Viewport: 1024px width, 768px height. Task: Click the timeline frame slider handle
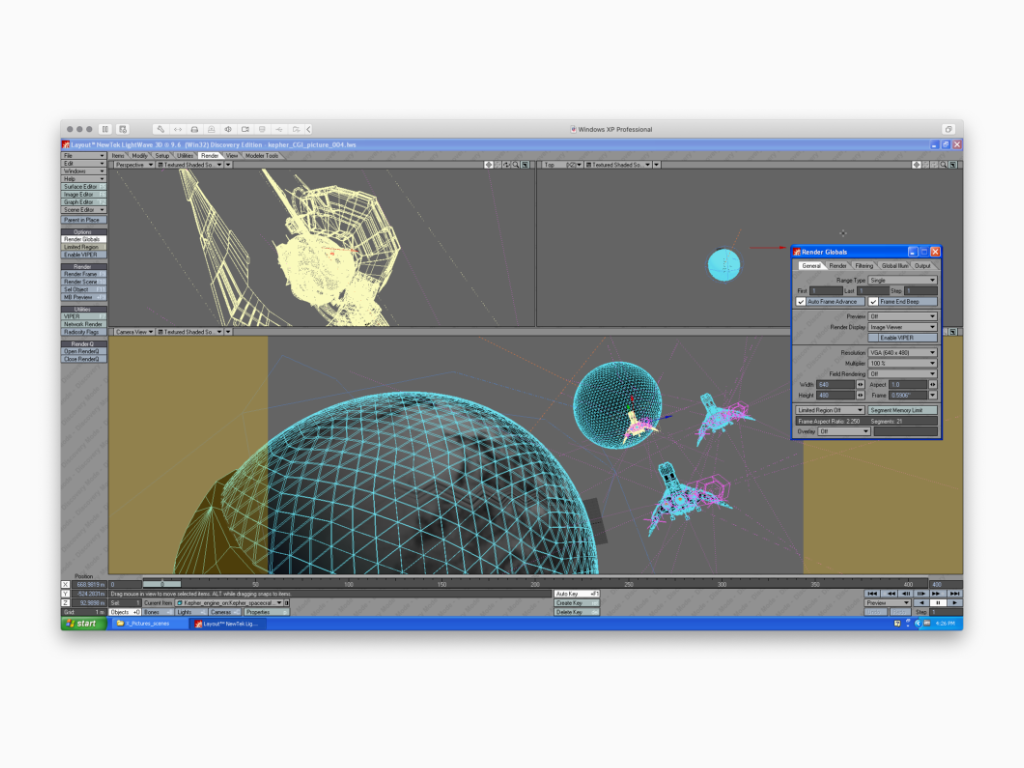click(162, 584)
